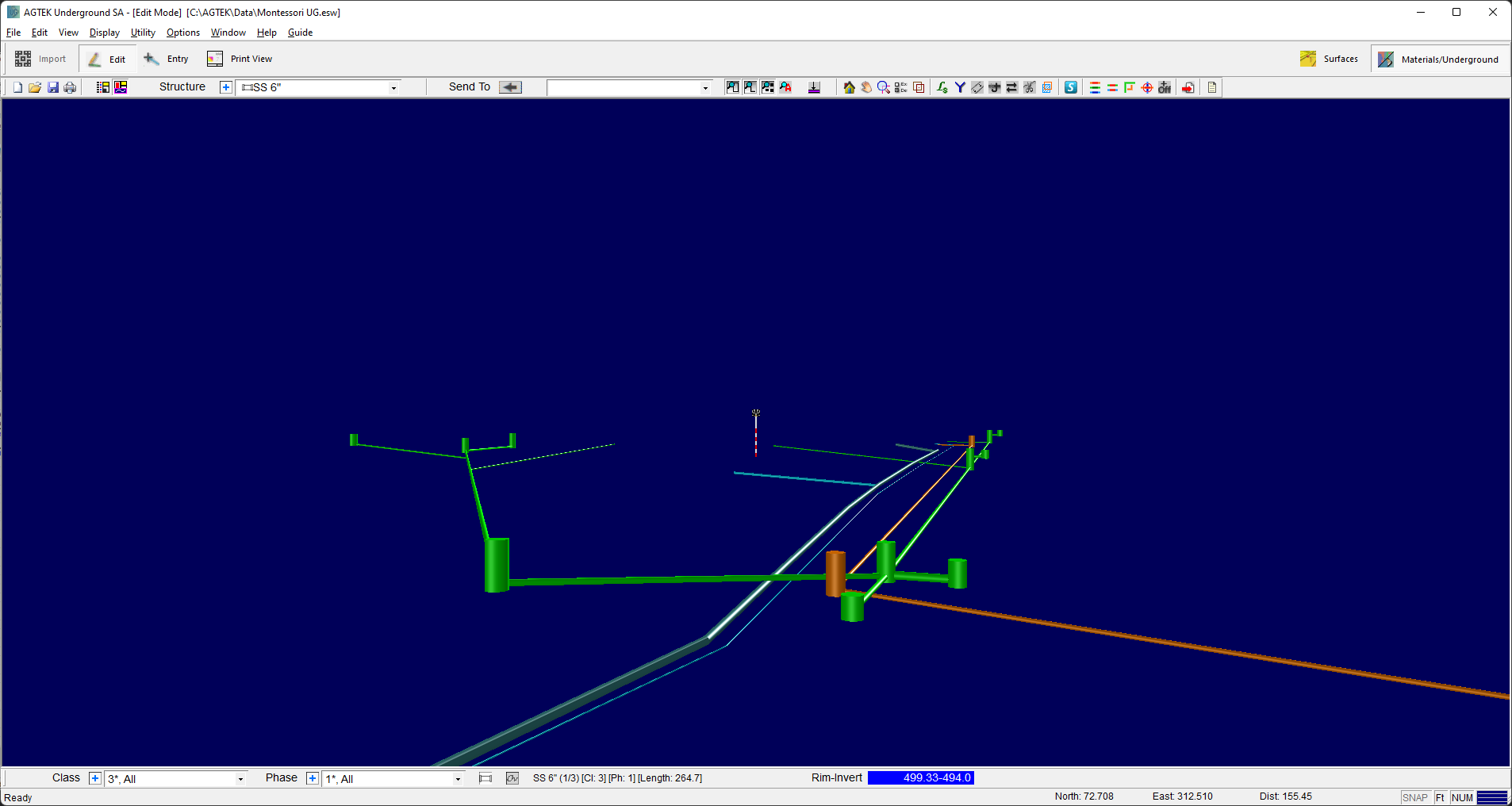Toggle the Ft units indicator
The height and width of the screenshot is (806, 1512).
(x=1440, y=797)
